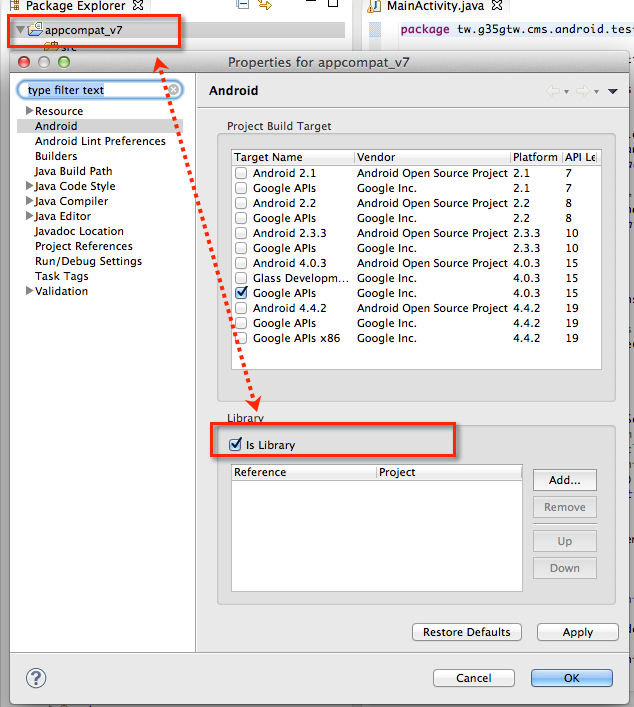Screen dimensions: 634x707
Task: Open the properties dialog view menu triangle
Action: click(x=612, y=92)
